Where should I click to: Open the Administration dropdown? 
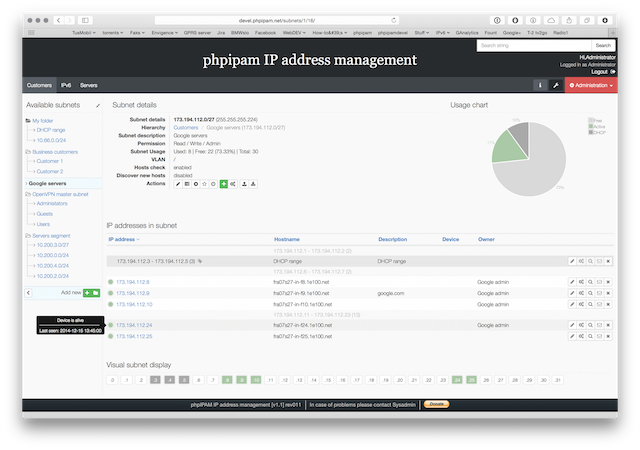pos(591,85)
